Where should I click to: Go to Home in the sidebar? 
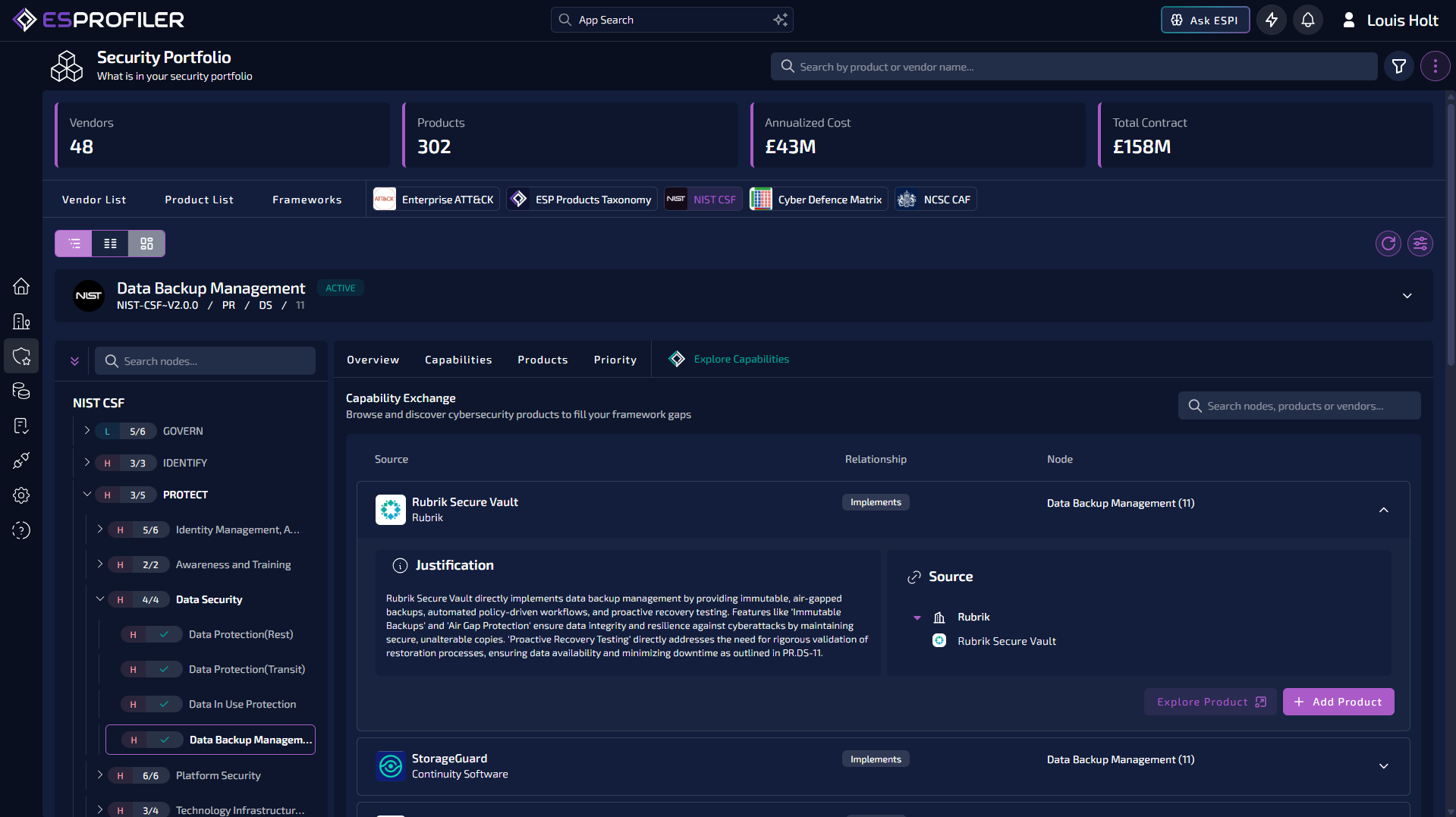21,286
